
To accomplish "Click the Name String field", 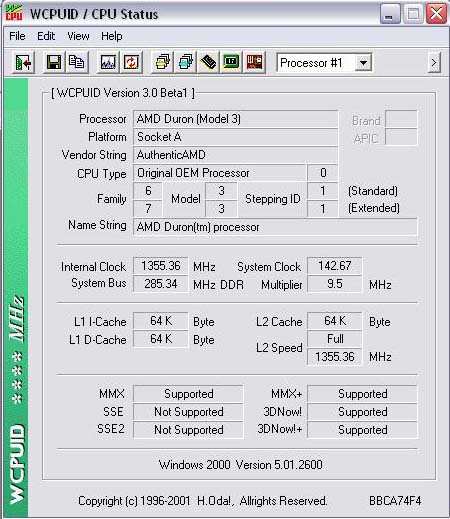I will pos(275,227).
